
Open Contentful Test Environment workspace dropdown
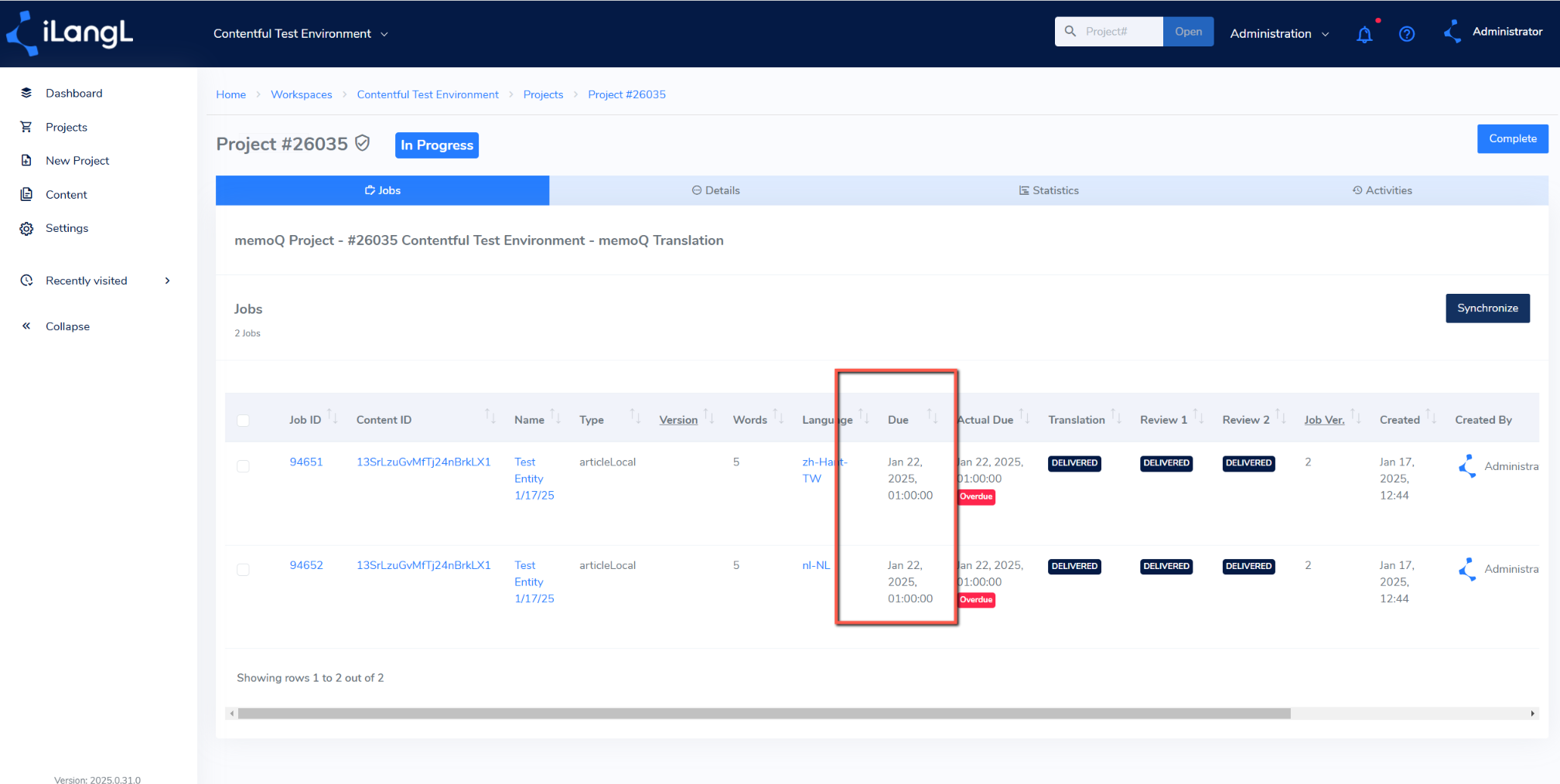pos(301,34)
